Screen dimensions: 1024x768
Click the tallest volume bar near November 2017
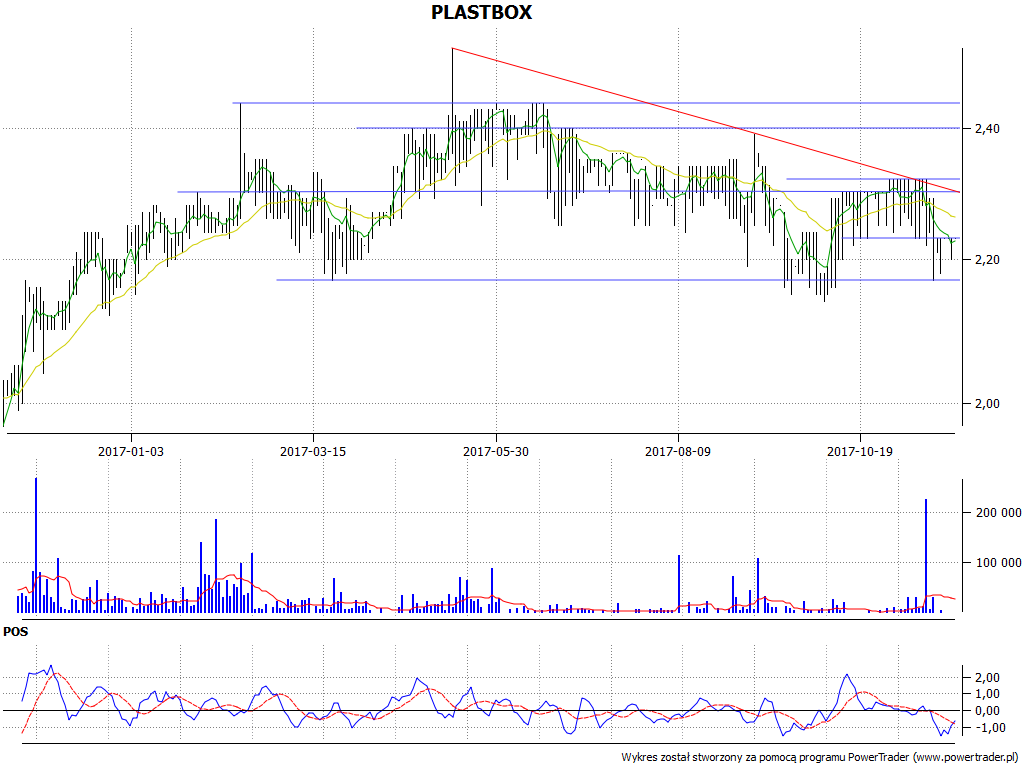pyautogui.click(x=926, y=556)
